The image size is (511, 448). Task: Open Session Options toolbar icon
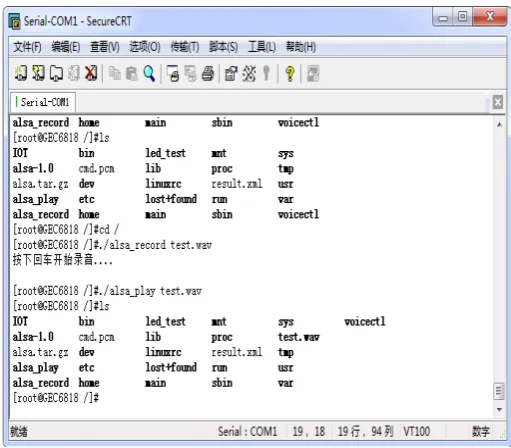[231, 73]
